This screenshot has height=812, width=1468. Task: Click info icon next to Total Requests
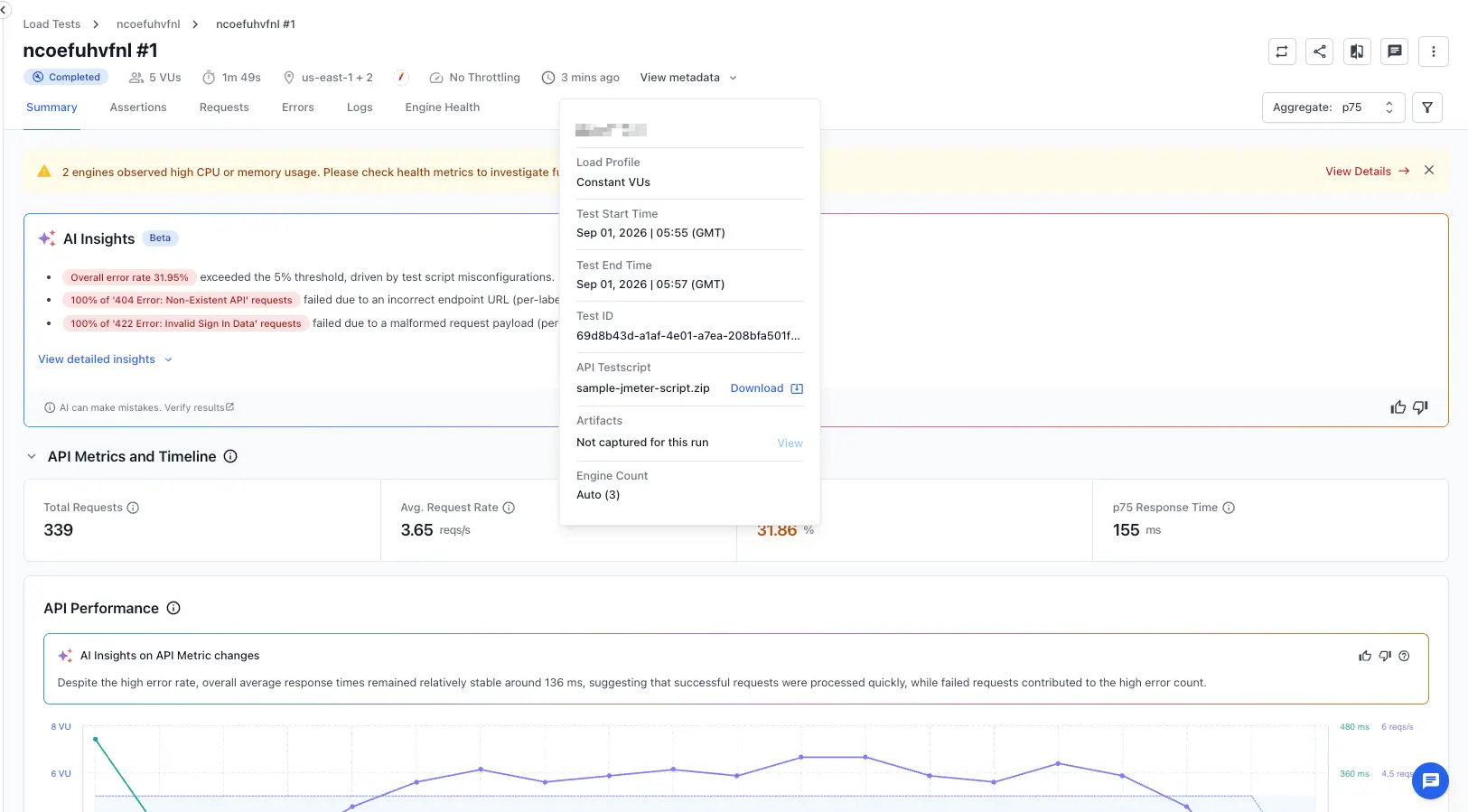click(x=133, y=508)
